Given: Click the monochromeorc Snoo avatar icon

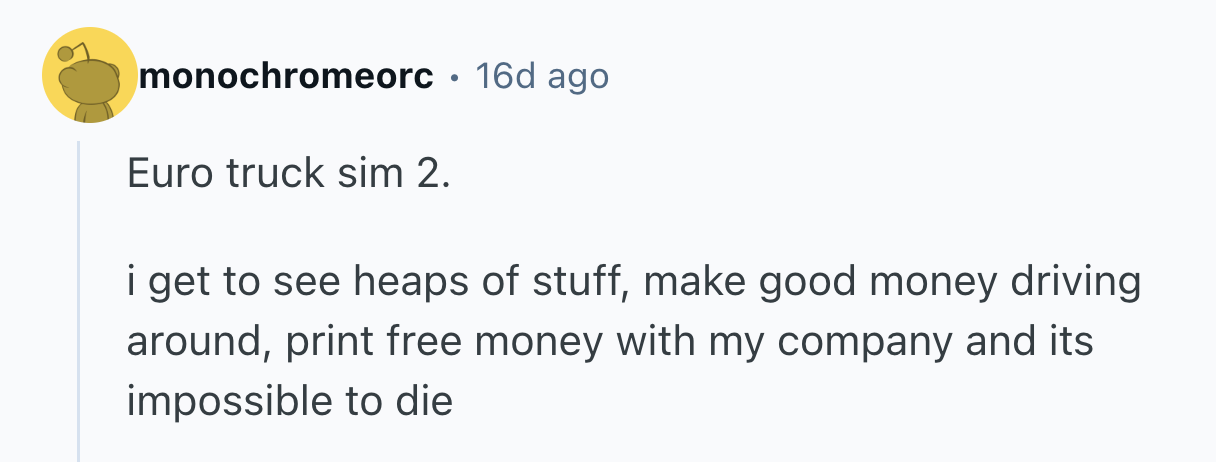Looking at the screenshot, I should click(89, 76).
